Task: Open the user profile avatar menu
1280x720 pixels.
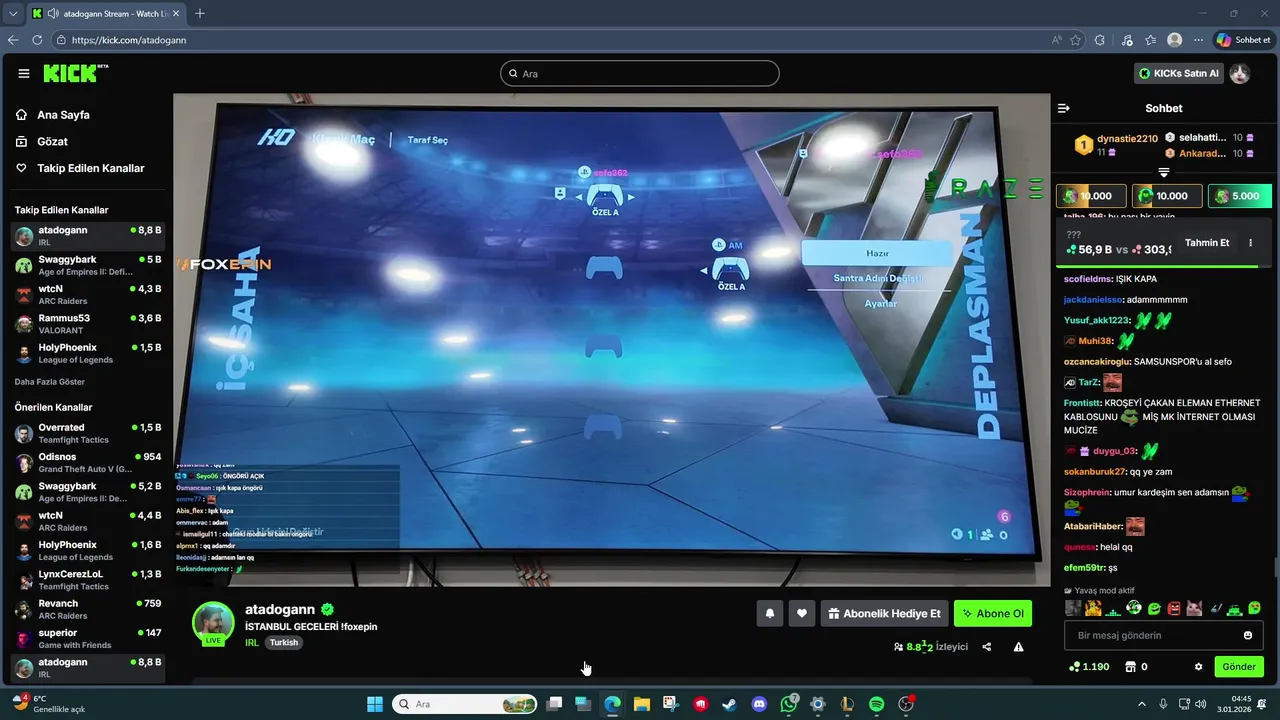Action: click(1240, 73)
